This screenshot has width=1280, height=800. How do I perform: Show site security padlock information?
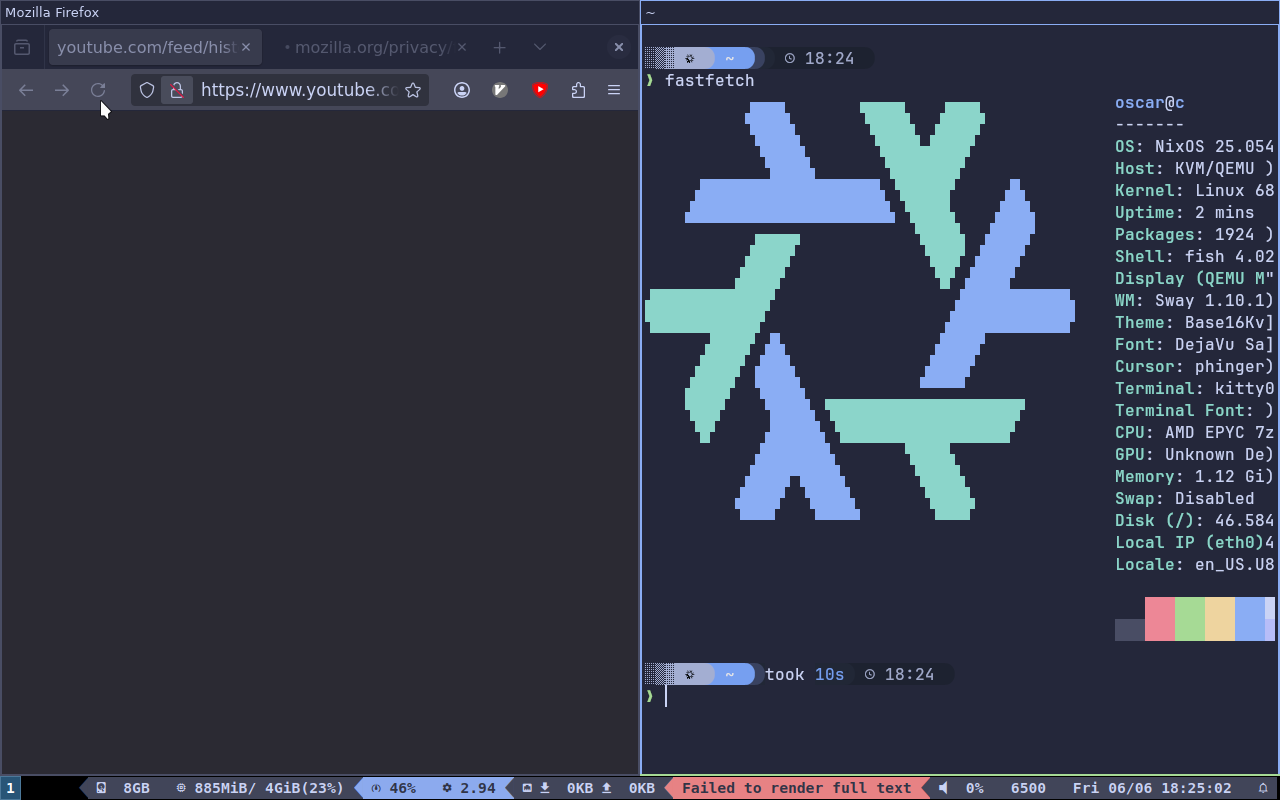pos(176,90)
